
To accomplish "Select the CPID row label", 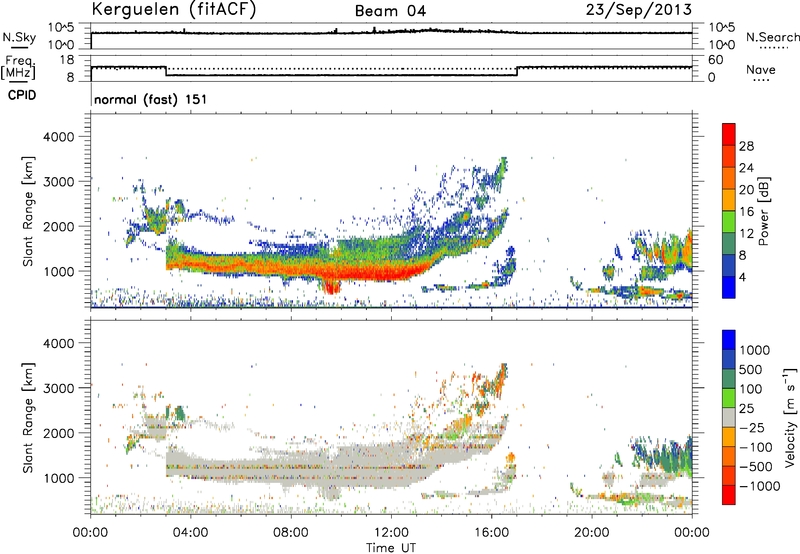I will [x=22, y=95].
